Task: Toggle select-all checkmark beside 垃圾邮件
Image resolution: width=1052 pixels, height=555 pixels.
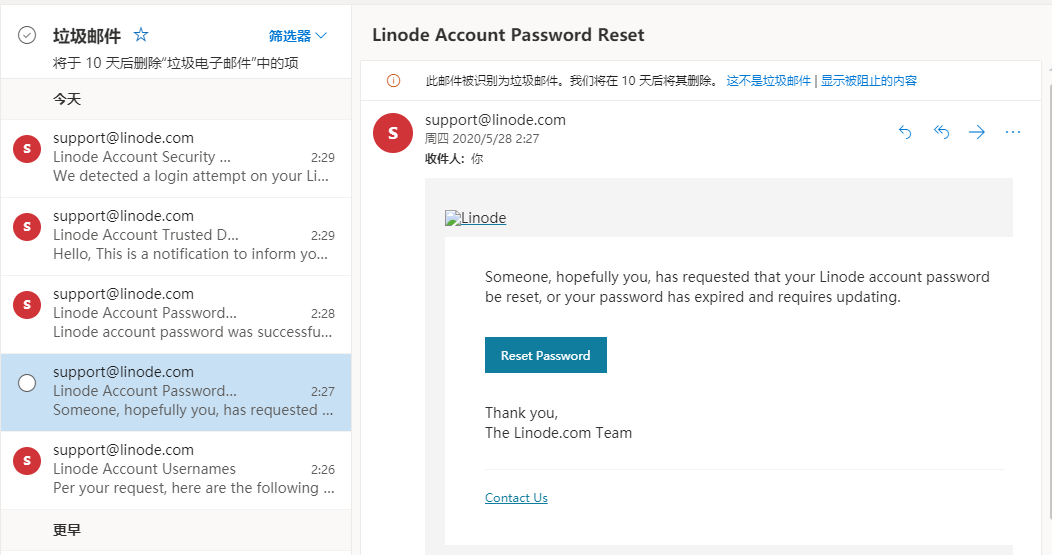Action: [x=27, y=36]
